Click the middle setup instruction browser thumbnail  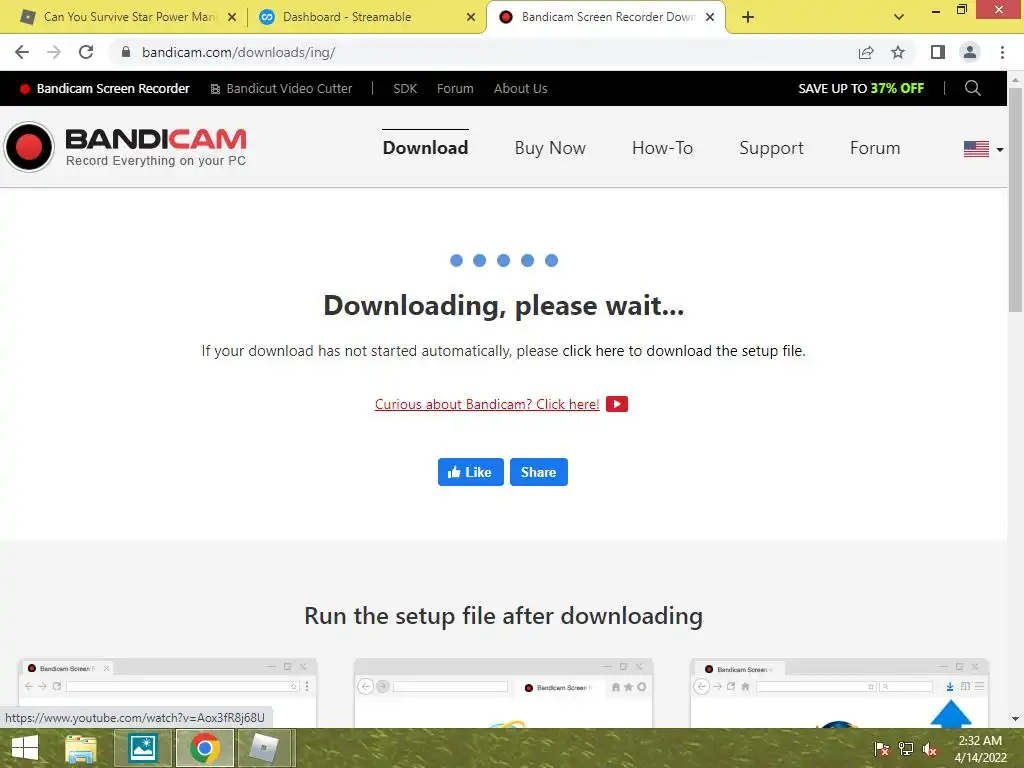coord(503,693)
